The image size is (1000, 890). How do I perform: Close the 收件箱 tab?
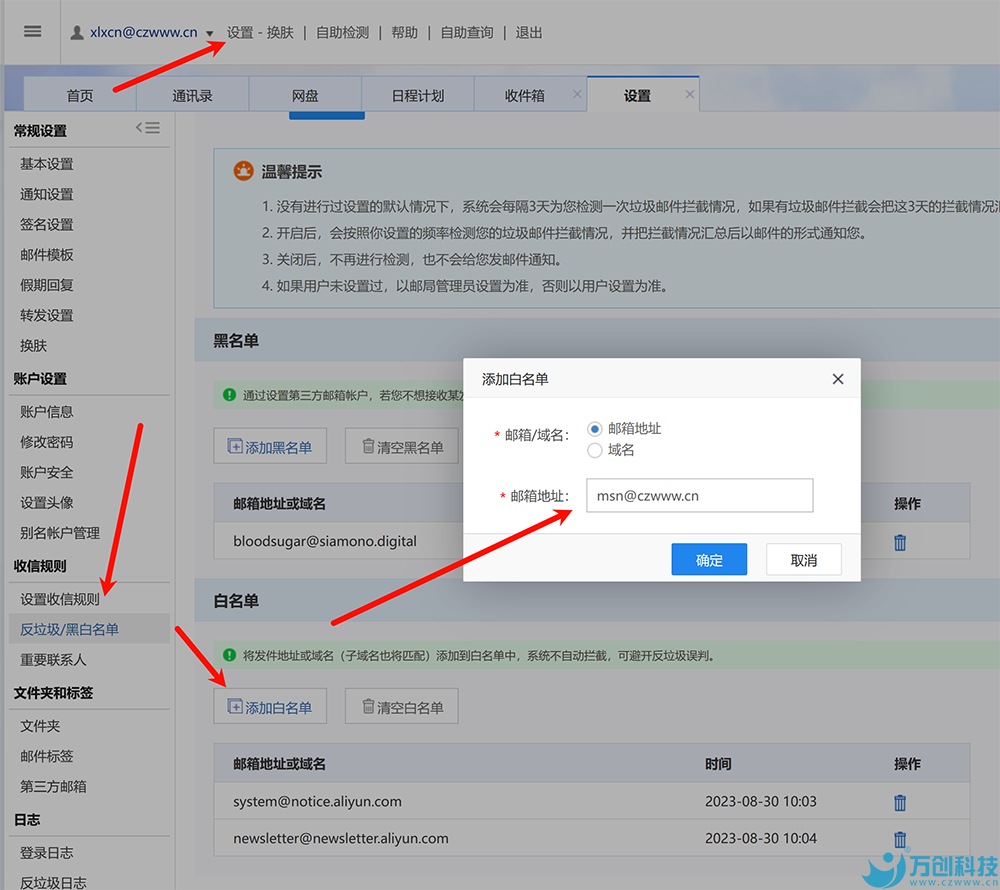(x=577, y=94)
